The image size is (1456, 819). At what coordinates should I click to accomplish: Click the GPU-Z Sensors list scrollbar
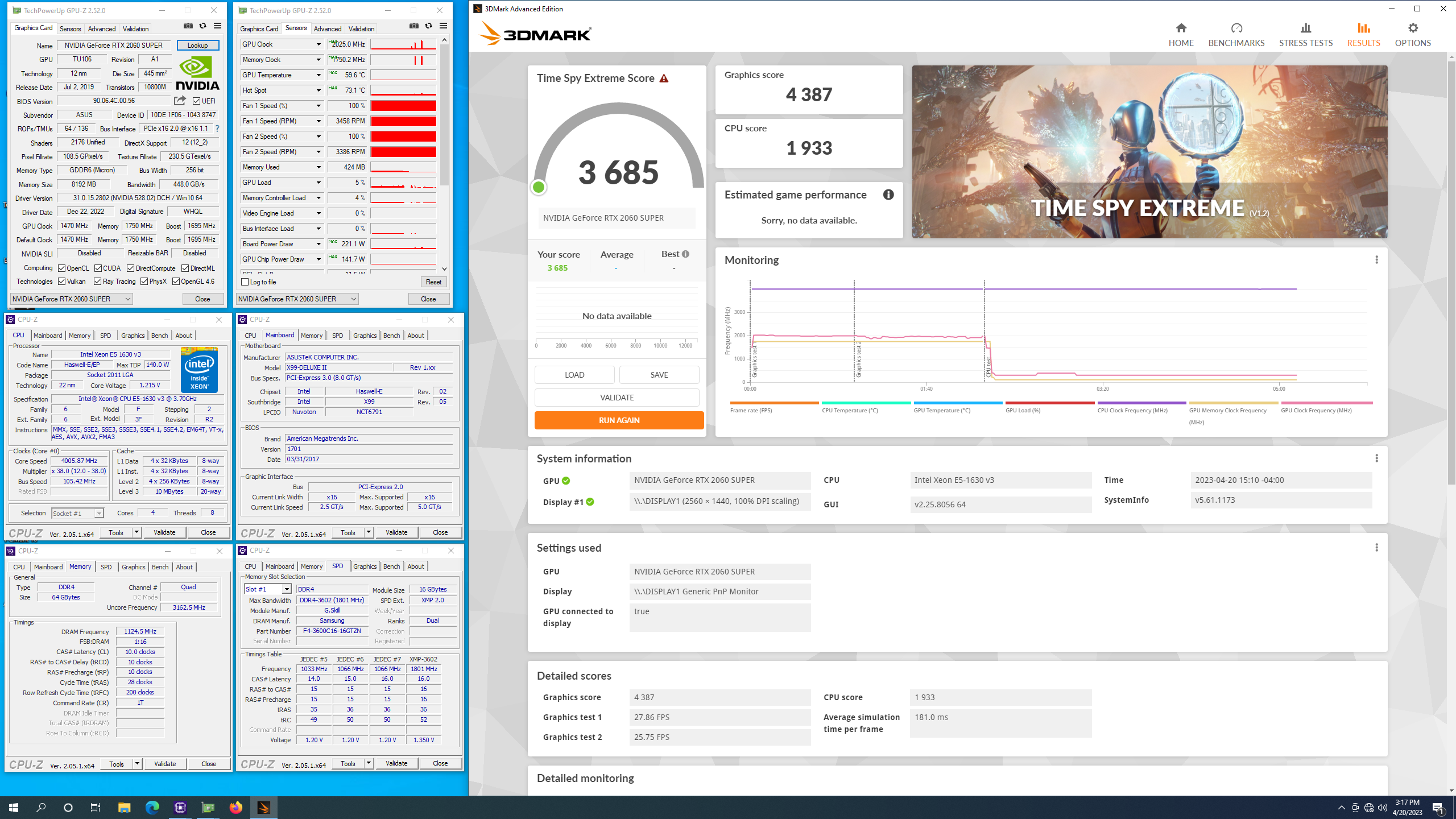click(444, 114)
